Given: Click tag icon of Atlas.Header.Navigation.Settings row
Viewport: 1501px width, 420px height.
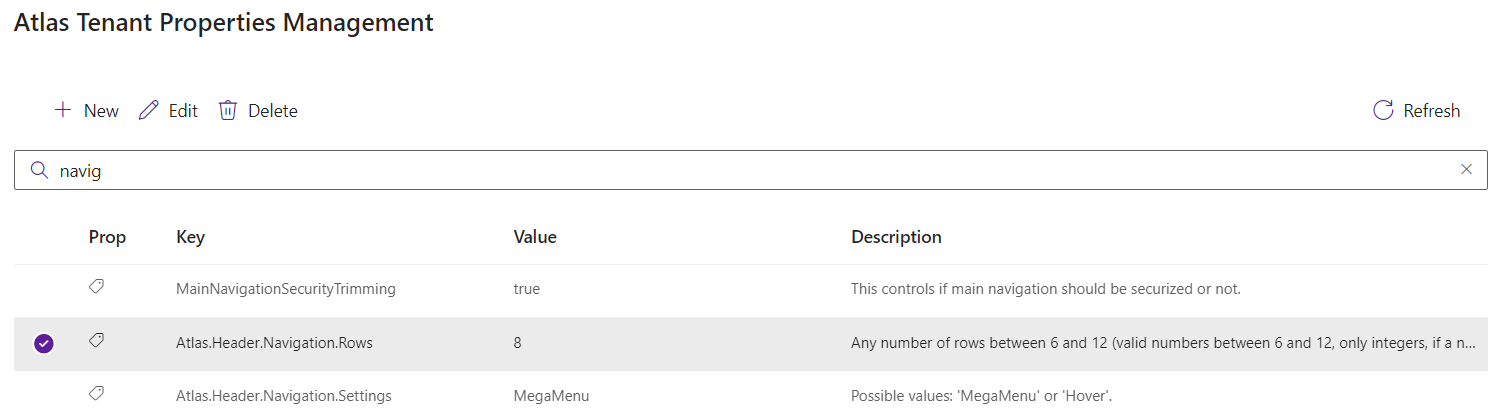Looking at the screenshot, I should click(x=96, y=394).
